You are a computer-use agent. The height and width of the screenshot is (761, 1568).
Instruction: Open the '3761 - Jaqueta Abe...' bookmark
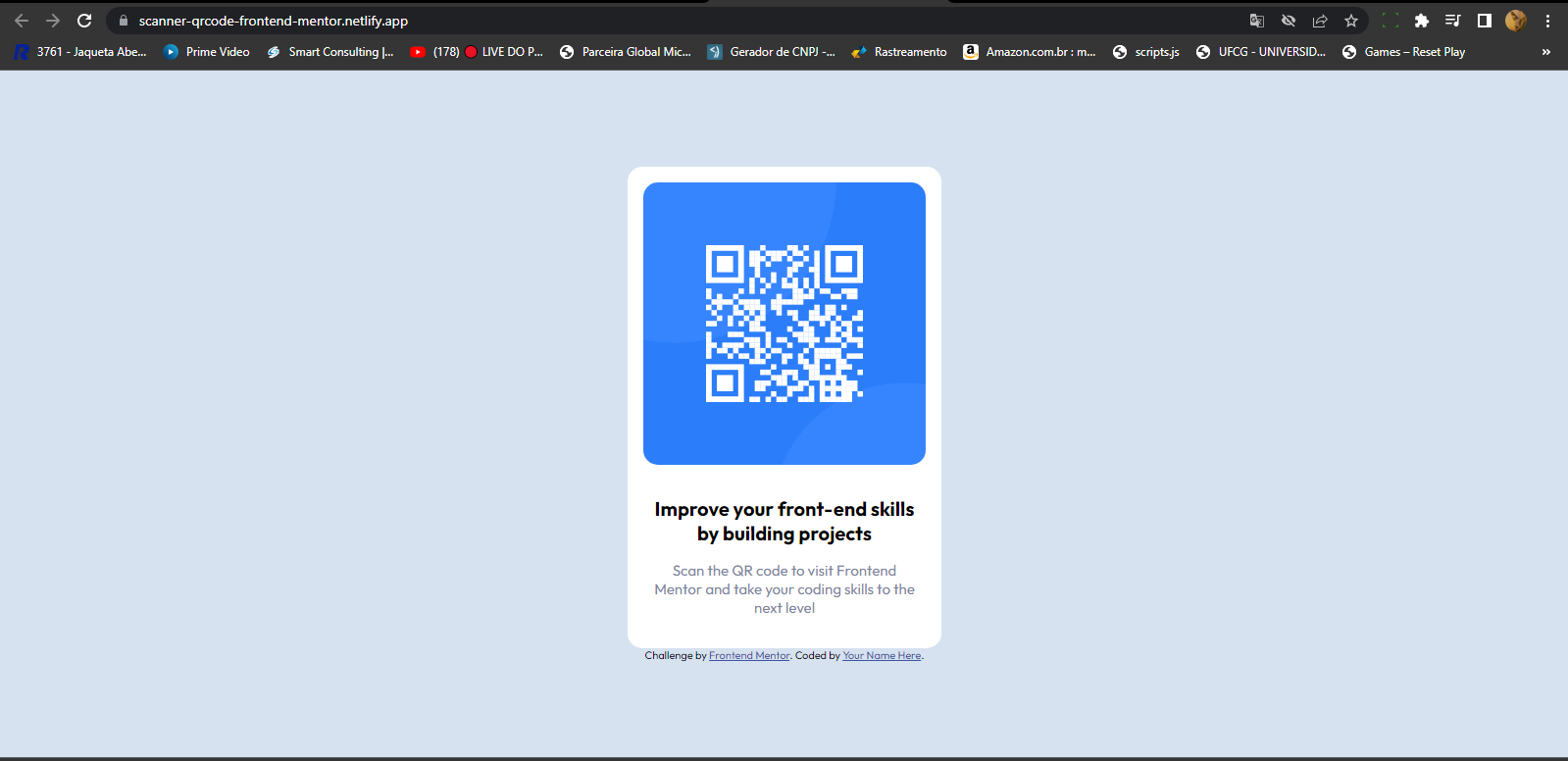(x=80, y=52)
